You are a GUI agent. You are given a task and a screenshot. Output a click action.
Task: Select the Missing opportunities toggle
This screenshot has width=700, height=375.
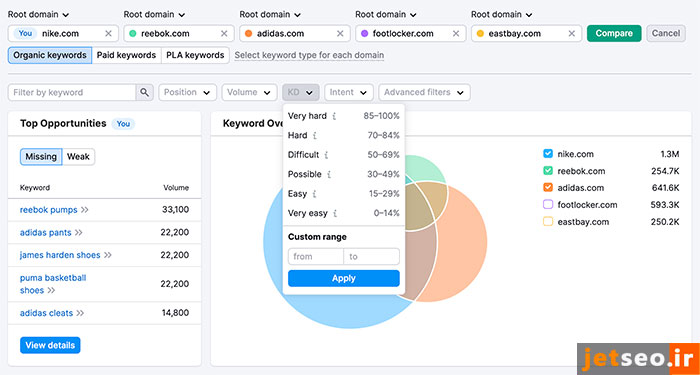(41, 157)
